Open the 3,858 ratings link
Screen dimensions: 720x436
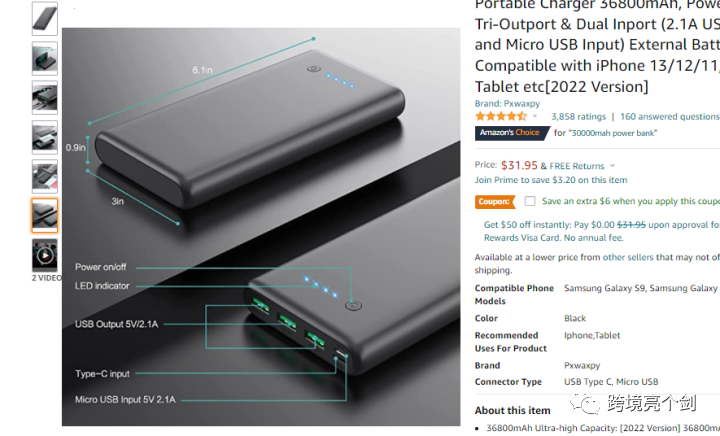tap(579, 117)
